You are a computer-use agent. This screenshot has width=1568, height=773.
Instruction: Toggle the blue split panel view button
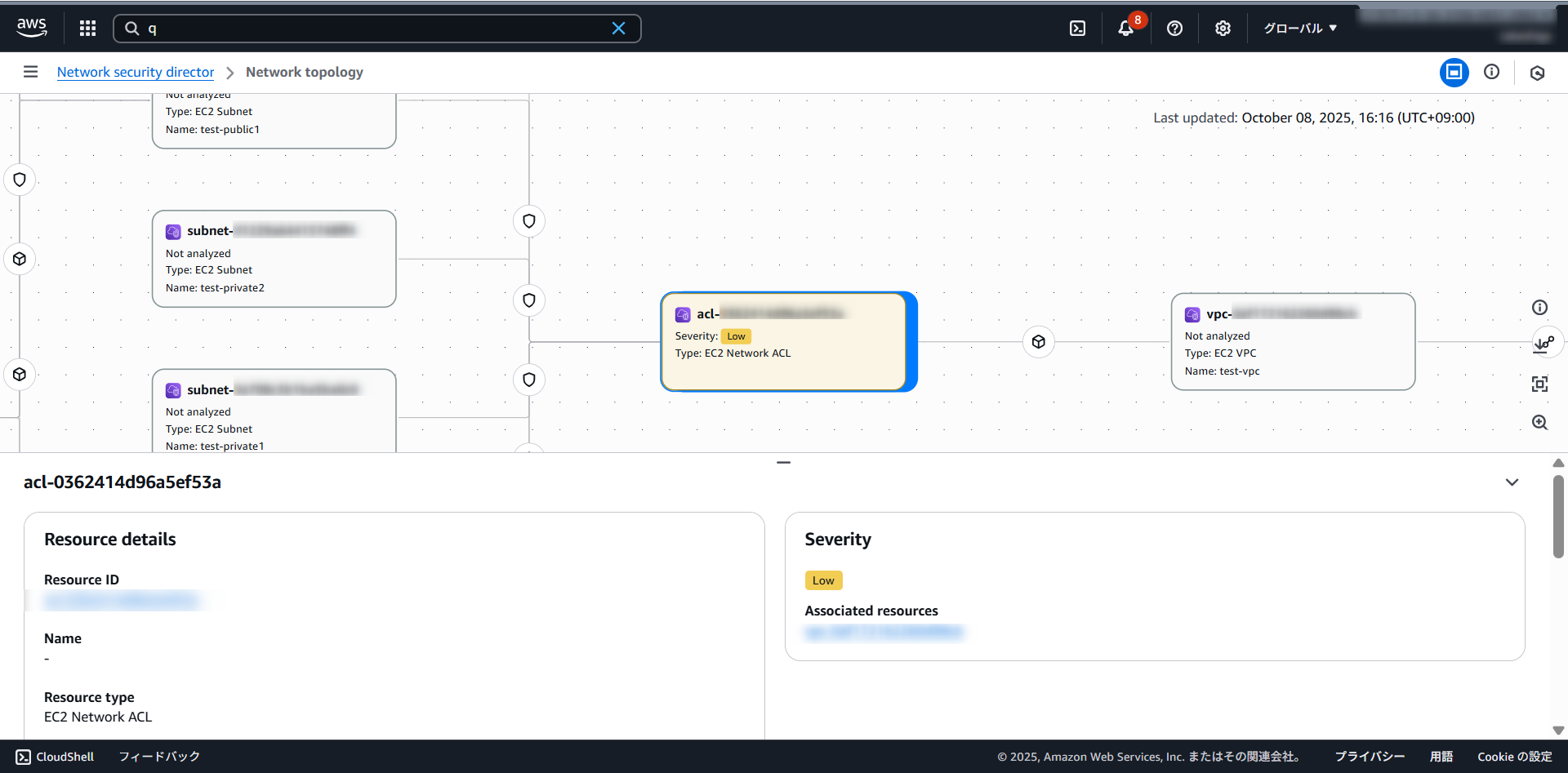click(x=1454, y=73)
